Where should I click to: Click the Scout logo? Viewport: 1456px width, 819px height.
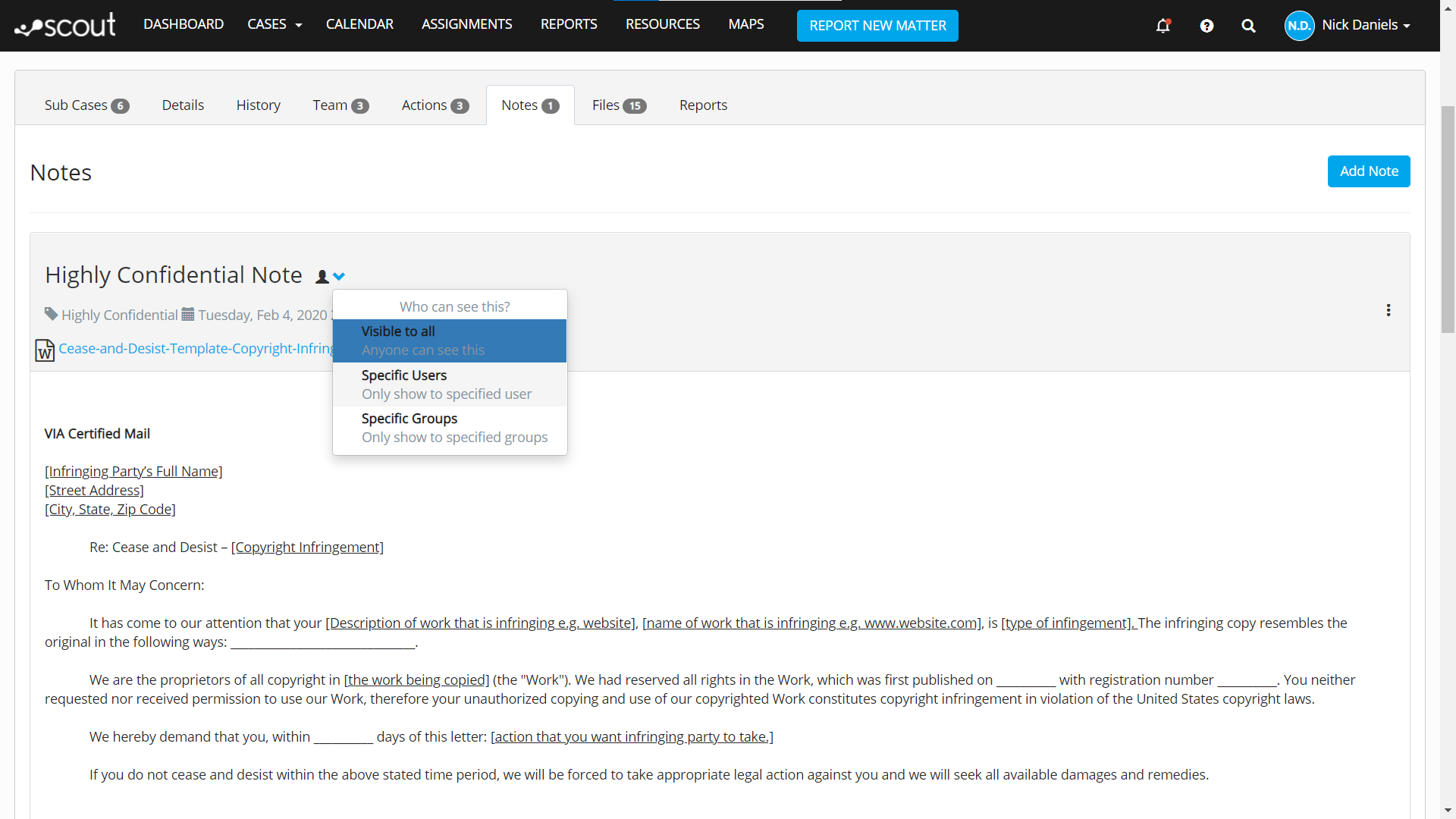[x=66, y=25]
